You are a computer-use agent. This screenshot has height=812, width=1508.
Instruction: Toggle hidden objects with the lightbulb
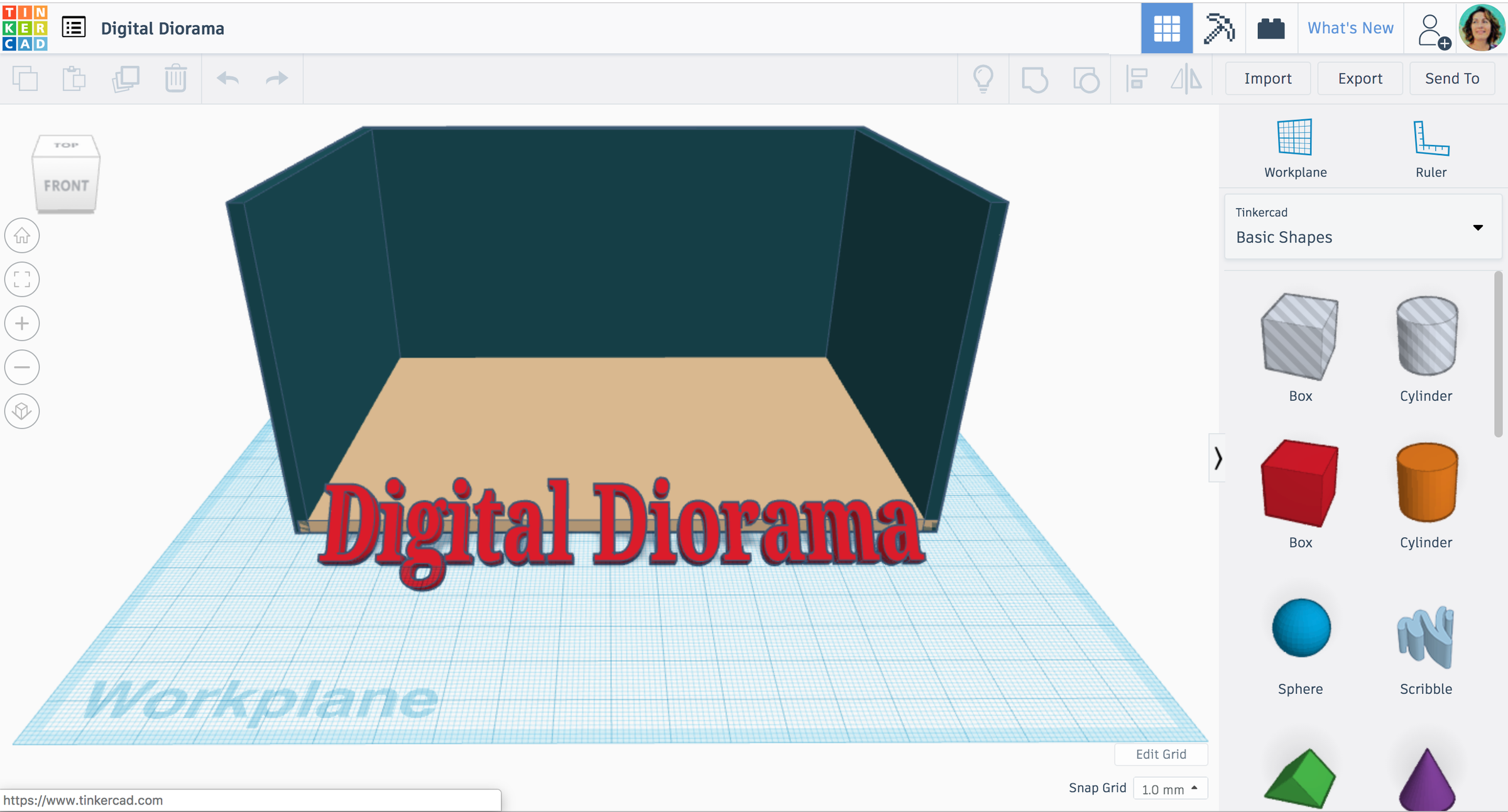pos(983,78)
